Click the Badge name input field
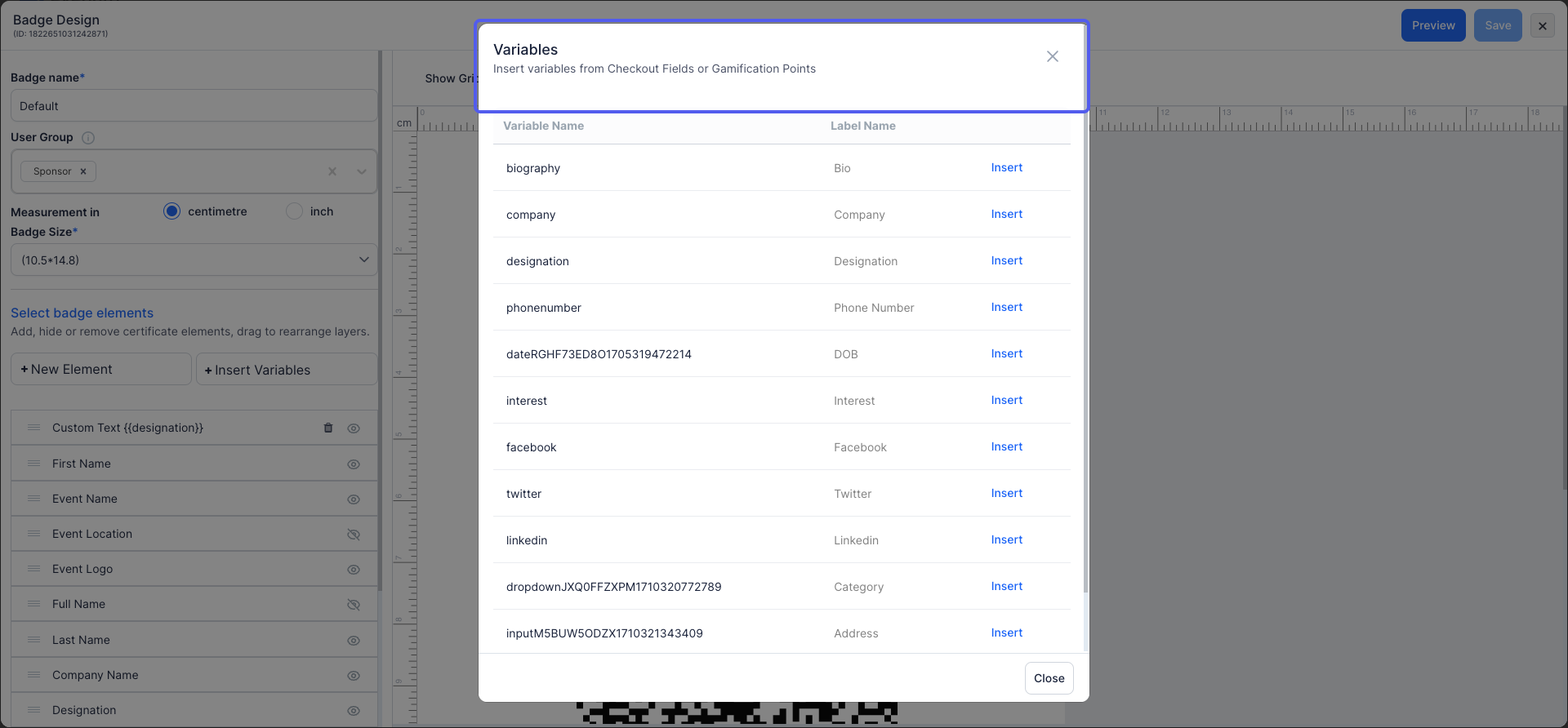1568x728 pixels. 194,106
